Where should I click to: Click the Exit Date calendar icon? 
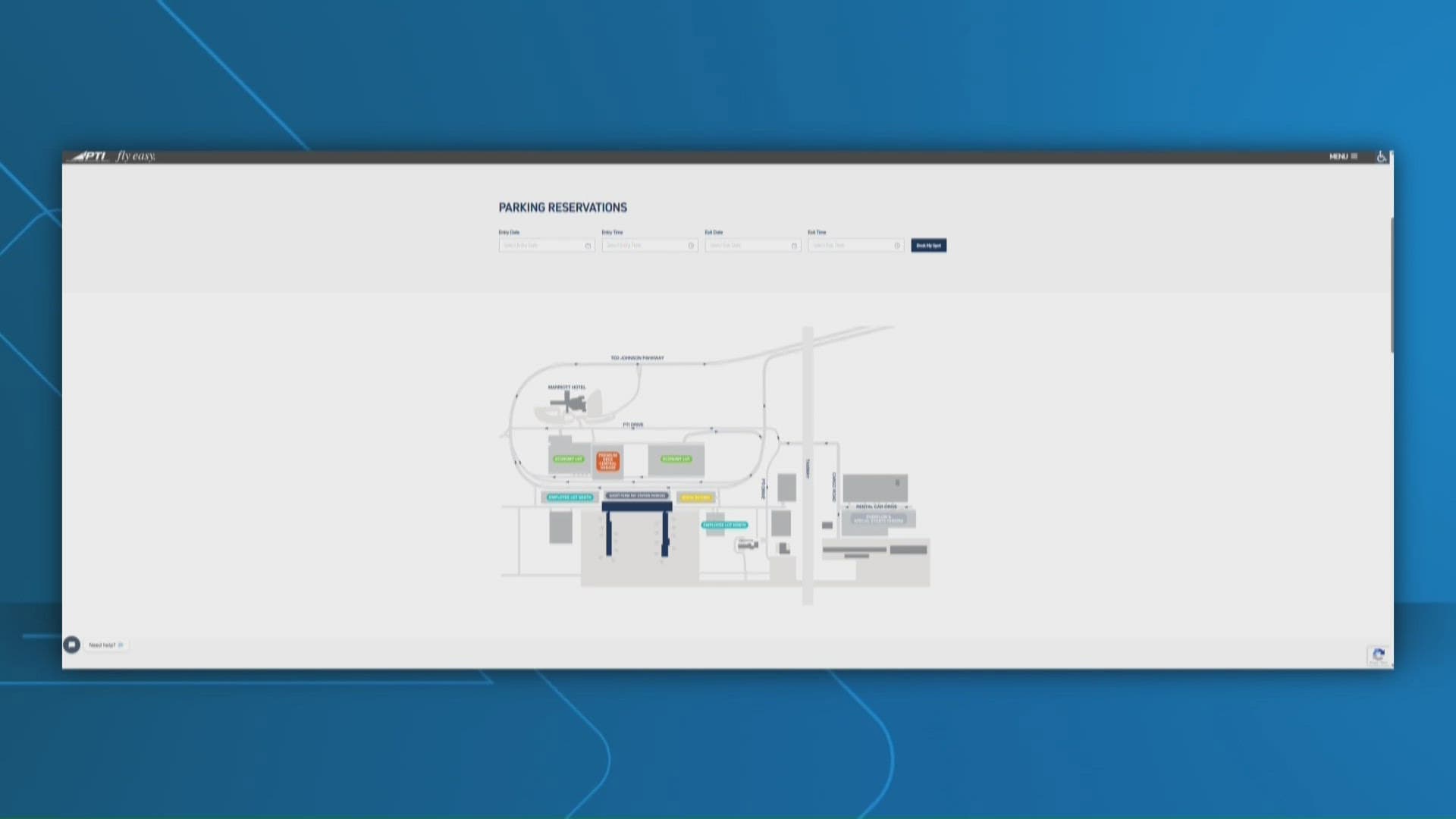coord(794,246)
